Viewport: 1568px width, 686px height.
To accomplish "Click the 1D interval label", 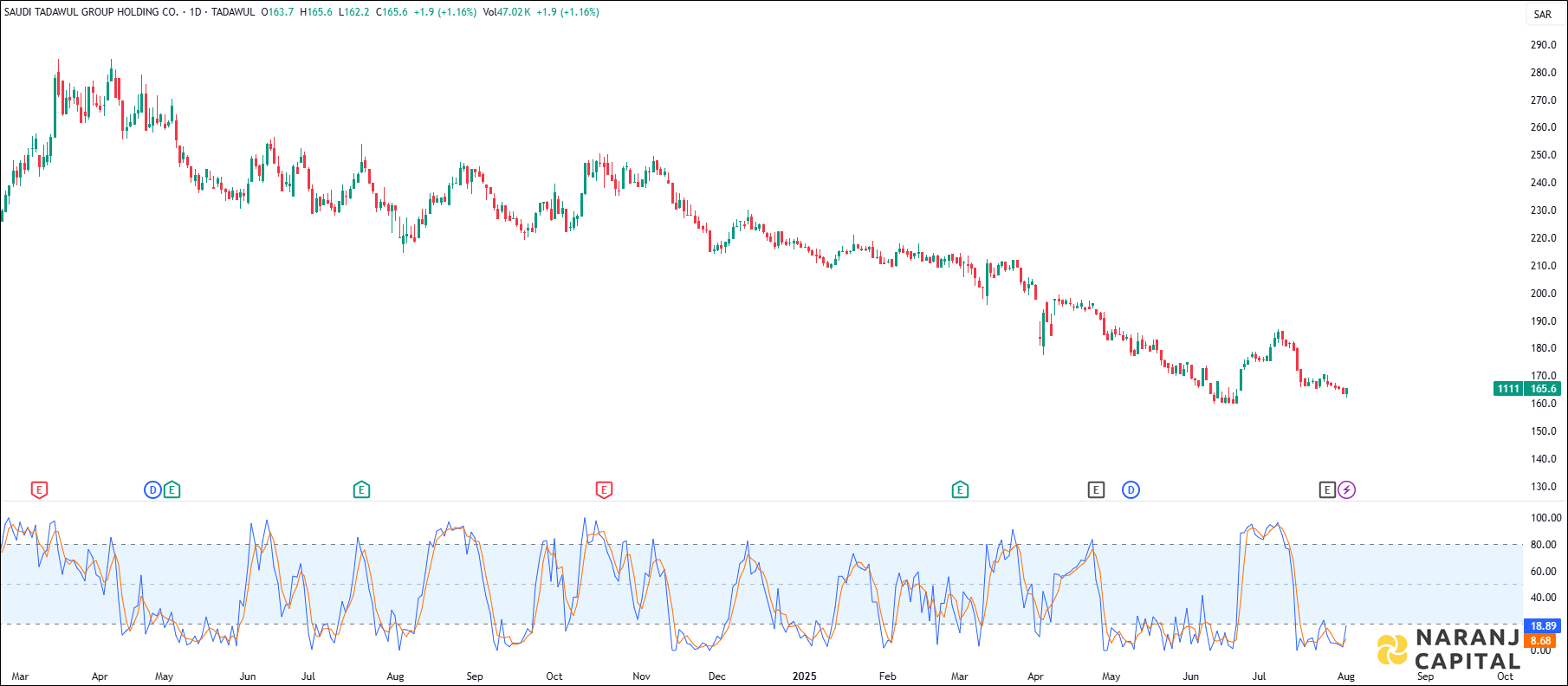I will [195, 12].
